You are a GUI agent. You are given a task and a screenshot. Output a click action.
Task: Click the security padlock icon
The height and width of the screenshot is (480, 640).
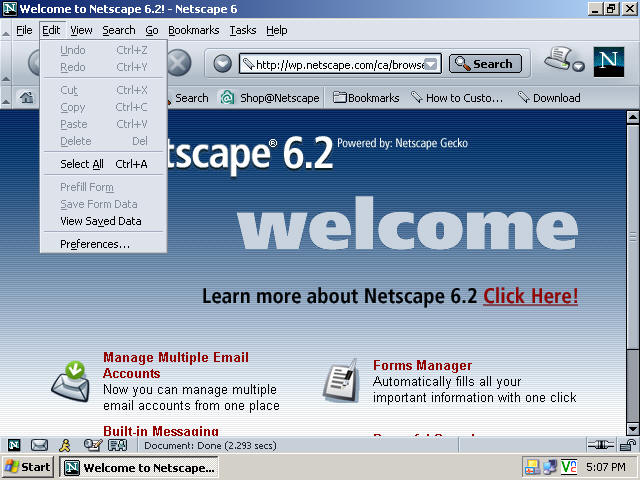[627, 445]
